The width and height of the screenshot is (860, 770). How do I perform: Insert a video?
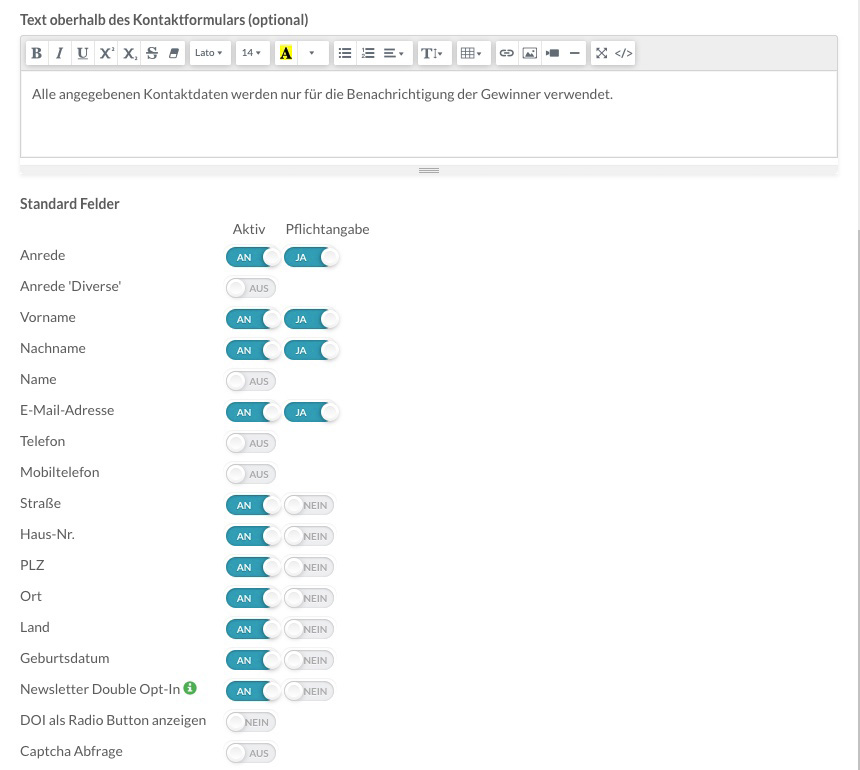tap(553, 53)
